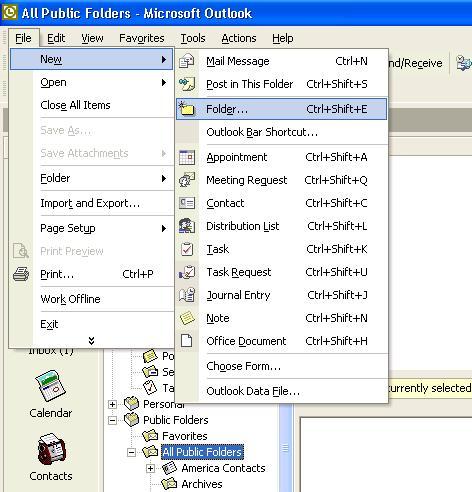Open the Help menu

pyautogui.click(x=283, y=38)
